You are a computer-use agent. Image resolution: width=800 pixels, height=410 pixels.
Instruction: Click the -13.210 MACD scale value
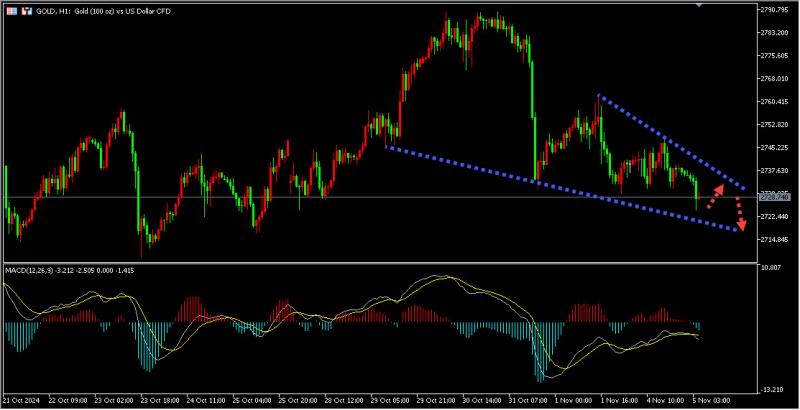pyautogui.click(x=773, y=391)
